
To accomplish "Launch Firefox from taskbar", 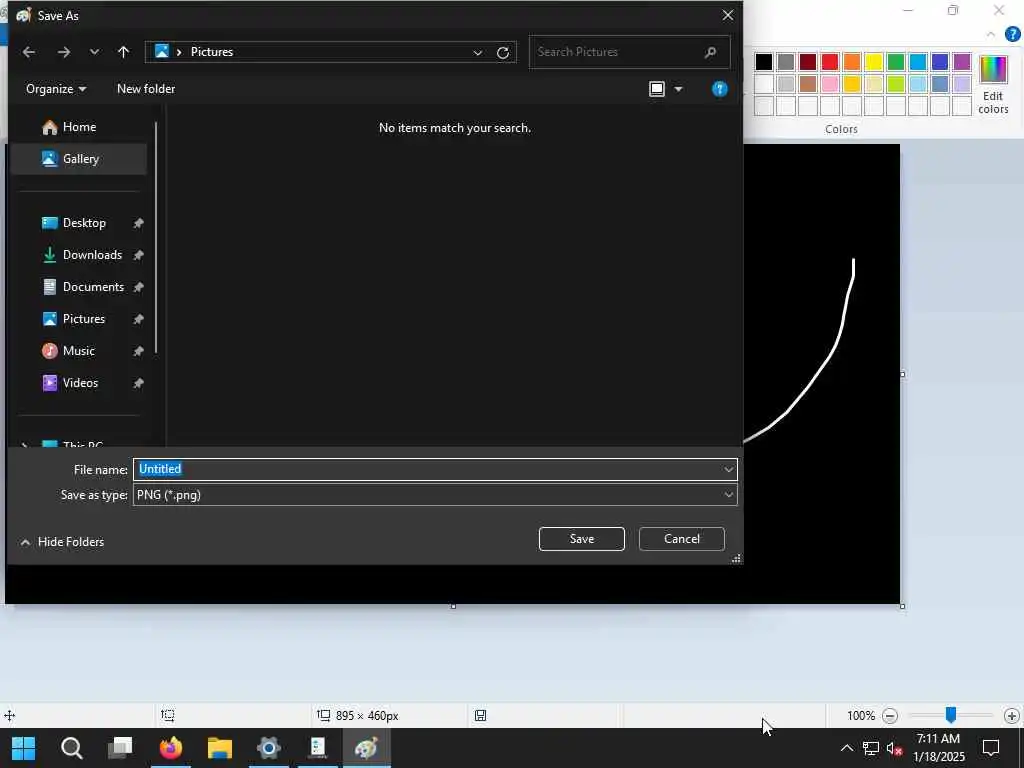I will 170,748.
